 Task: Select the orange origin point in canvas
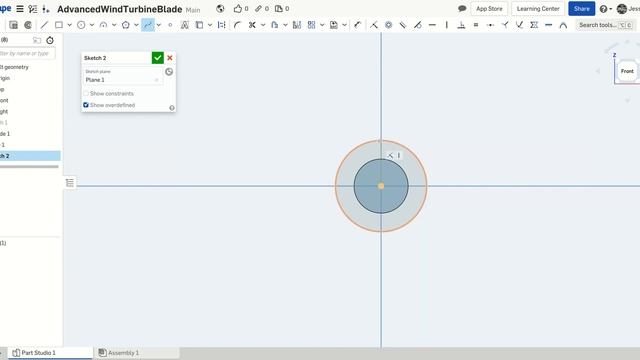point(381,186)
